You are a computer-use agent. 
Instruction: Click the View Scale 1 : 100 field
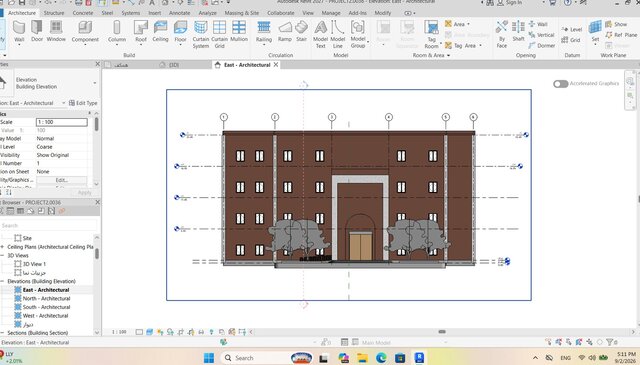click(x=62, y=122)
